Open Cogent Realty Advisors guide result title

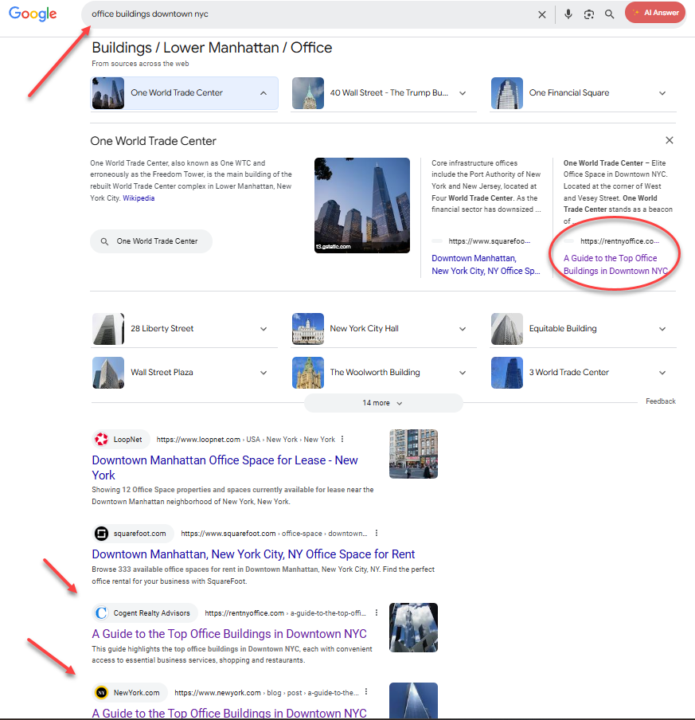tap(229, 634)
